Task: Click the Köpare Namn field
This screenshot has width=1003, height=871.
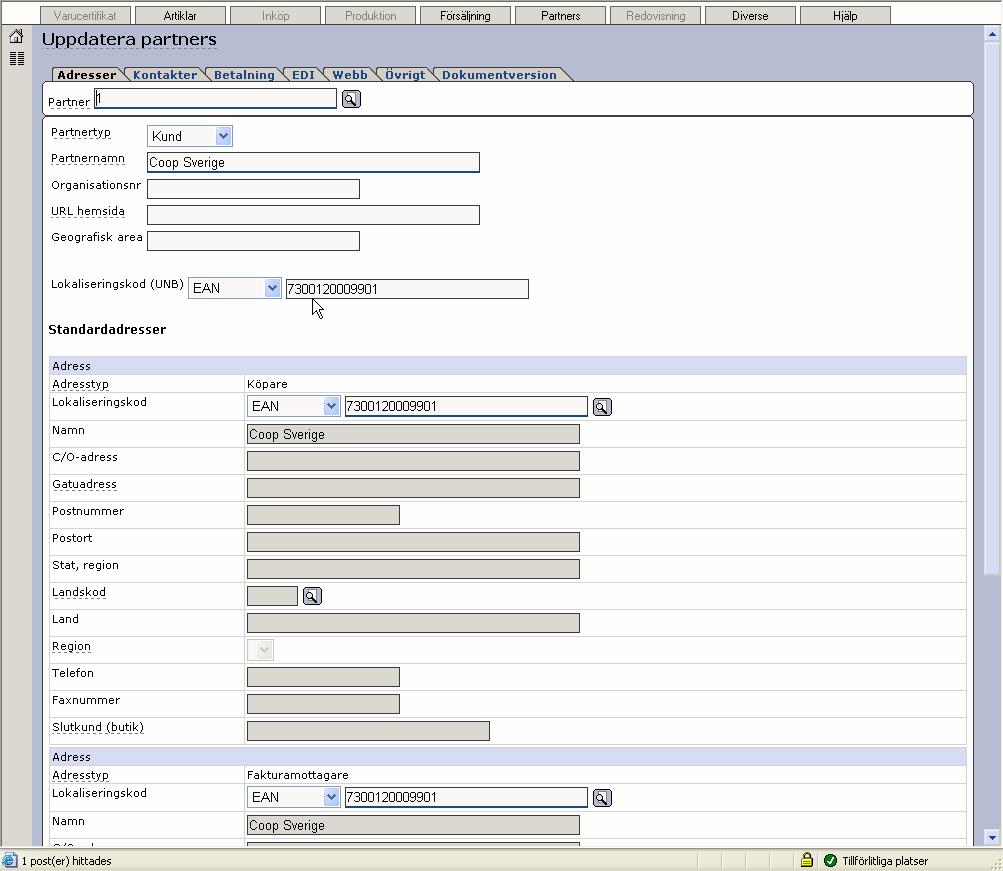Action: tap(413, 434)
